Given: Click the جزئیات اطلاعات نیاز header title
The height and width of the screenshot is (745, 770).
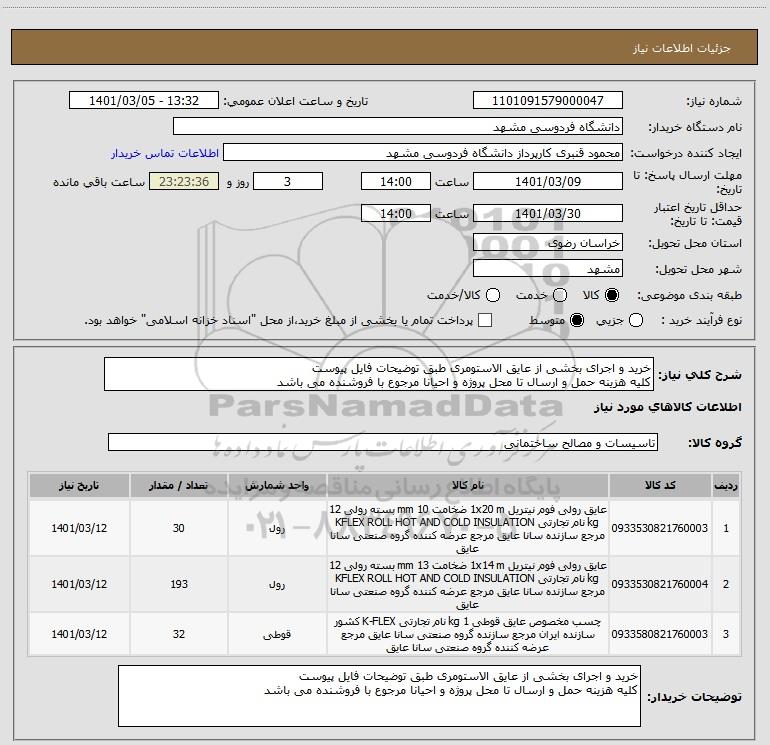Looking at the screenshot, I should (x=682, y=48).
